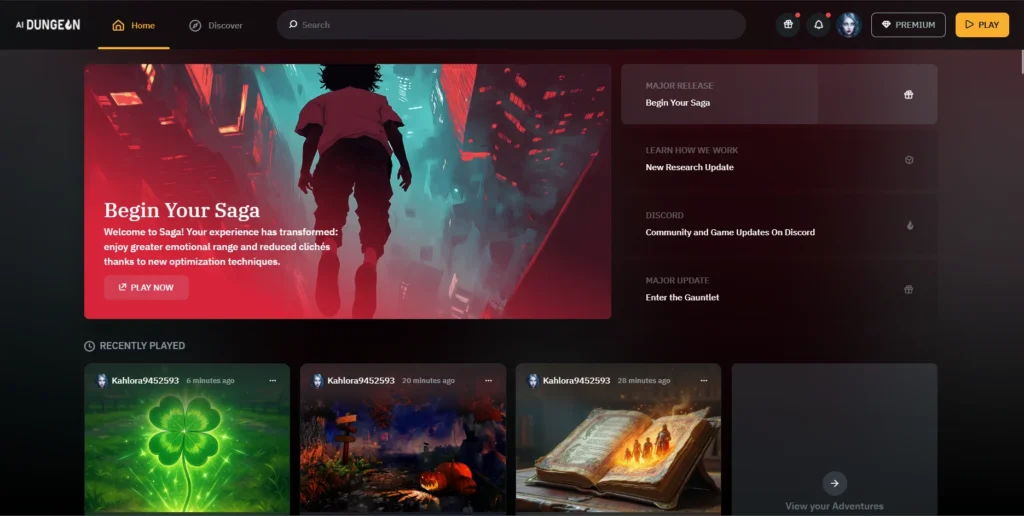Image resolution: width=1024 pixels, height=516 pixels.
Task: Click the Begin Your Saga banner heading
Action: pos(182,210)
